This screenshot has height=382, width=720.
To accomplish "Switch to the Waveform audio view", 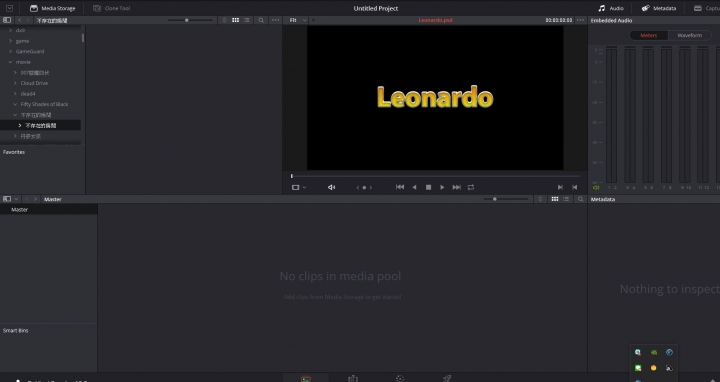I will 690,35.
